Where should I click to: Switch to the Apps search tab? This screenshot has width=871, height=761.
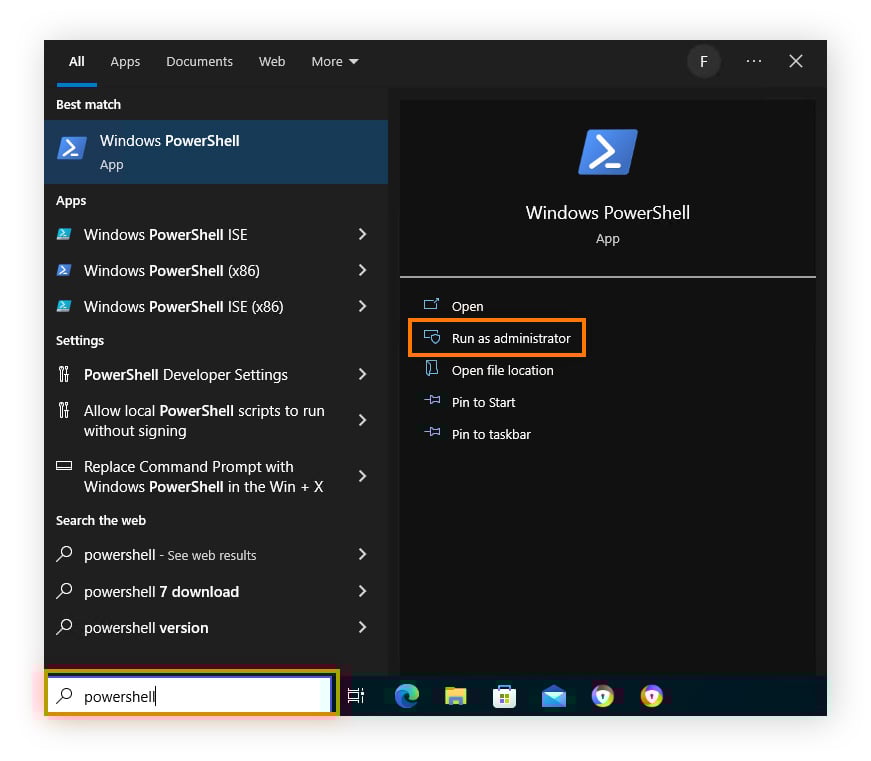click(x=125, y=62)
